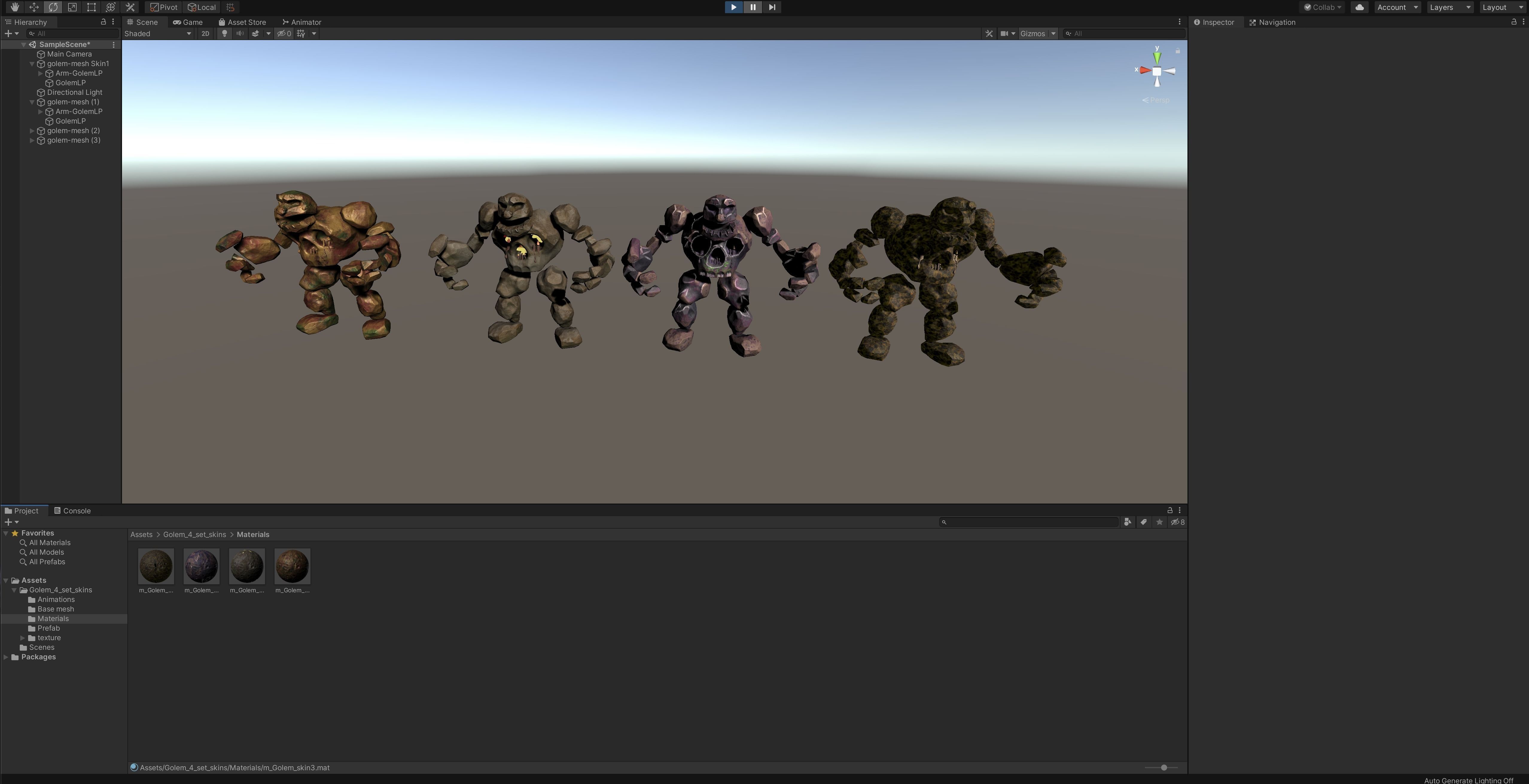The image size is (1529, 784).
Task: Open the Layout dropdown
Action: click(x=1503, y=7)
